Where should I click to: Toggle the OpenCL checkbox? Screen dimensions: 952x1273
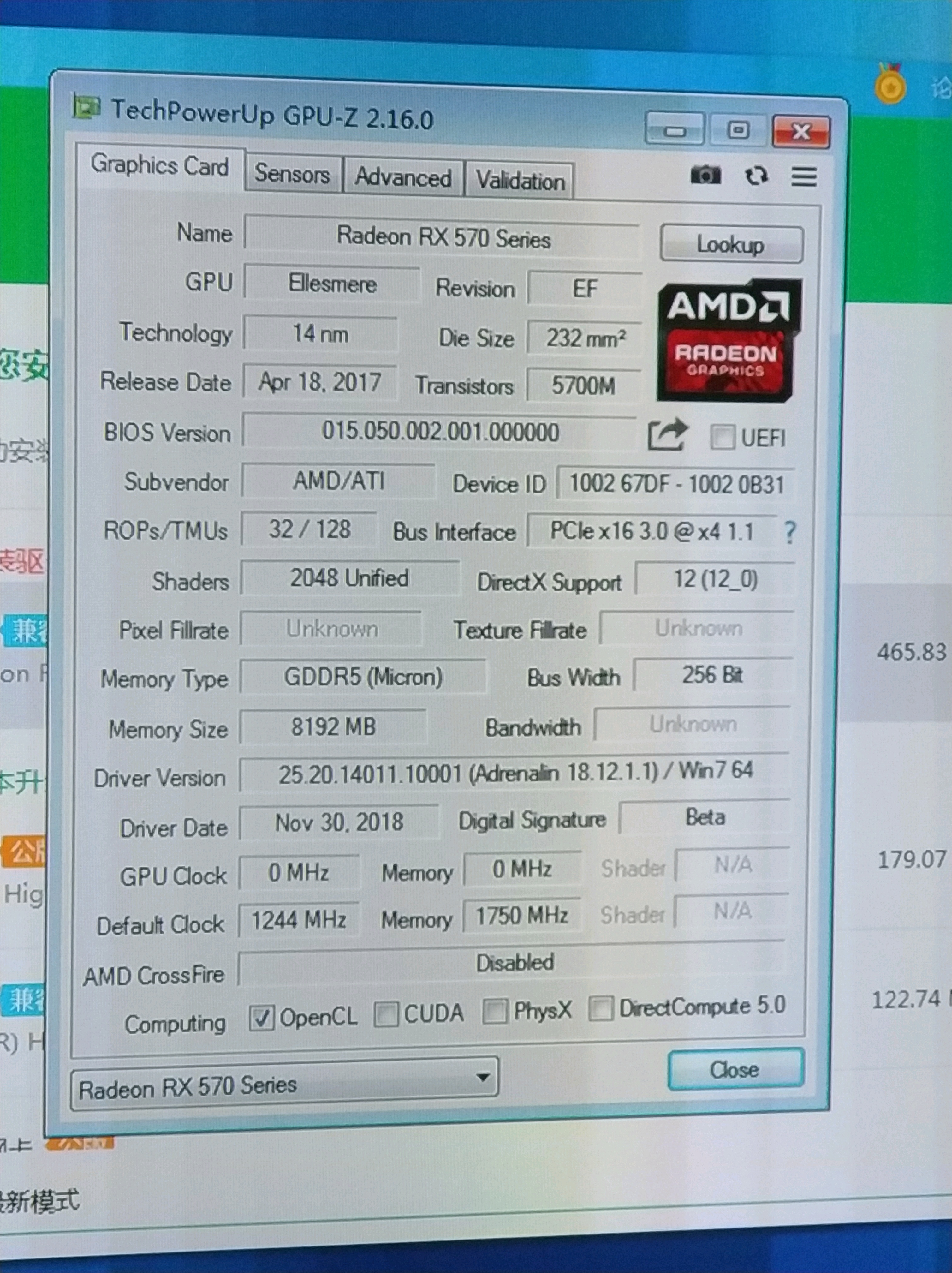coord(262,1018)
